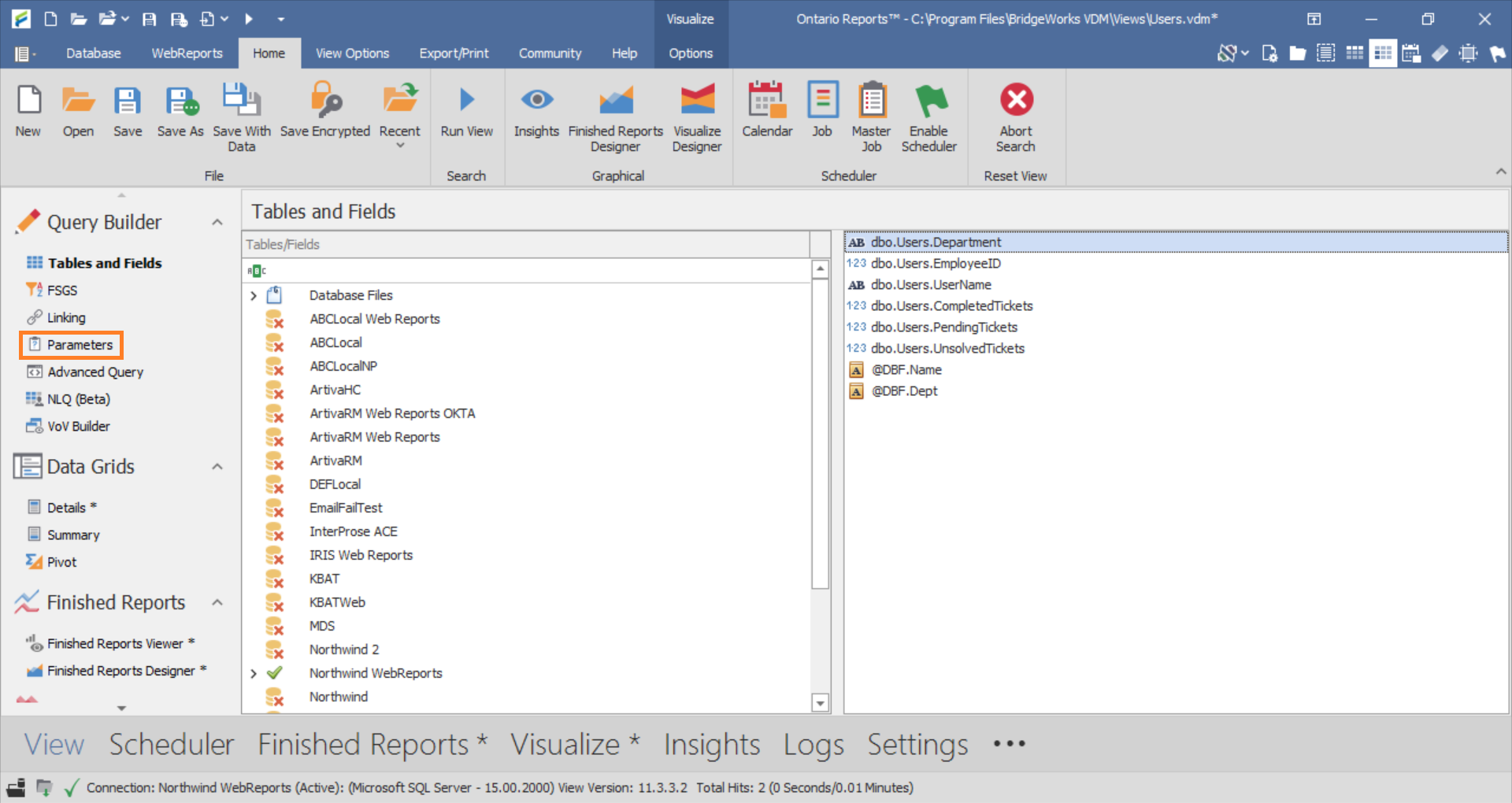Click the tables list scroll up arrow
The height and width of the screenshot is (803, 1512).
pos(820,269)
